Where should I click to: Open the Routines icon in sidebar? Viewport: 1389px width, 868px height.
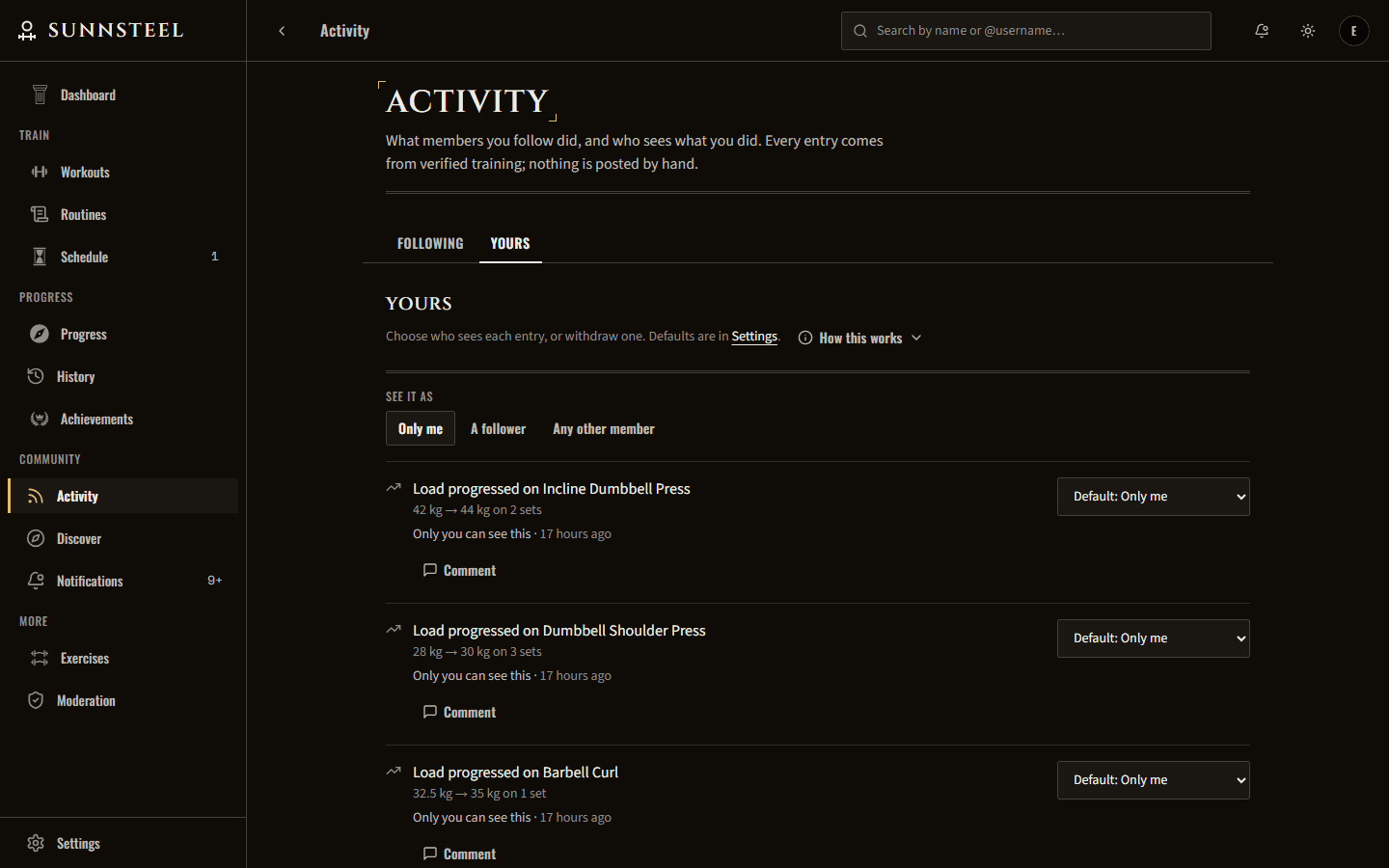pyautogui.click(x=40, y=214)
